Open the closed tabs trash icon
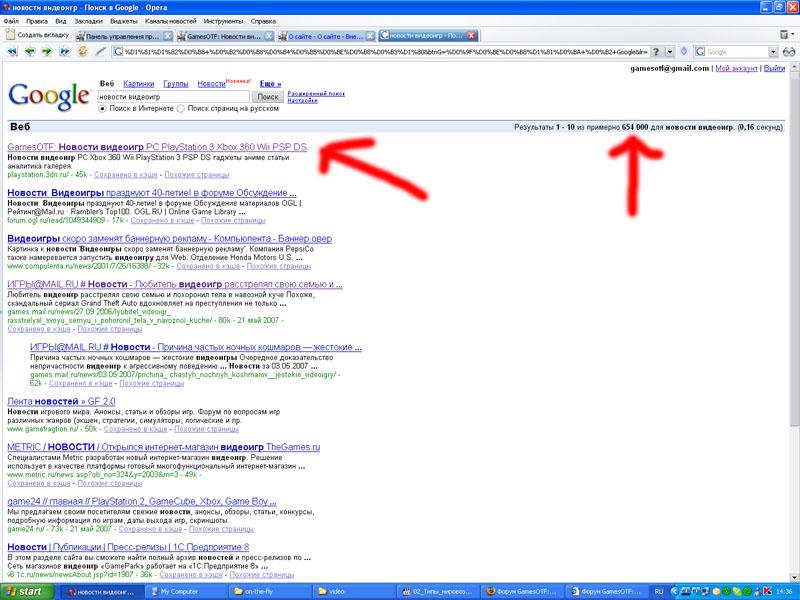The height and width of the screenshot is (600, 800). [785, 35]
